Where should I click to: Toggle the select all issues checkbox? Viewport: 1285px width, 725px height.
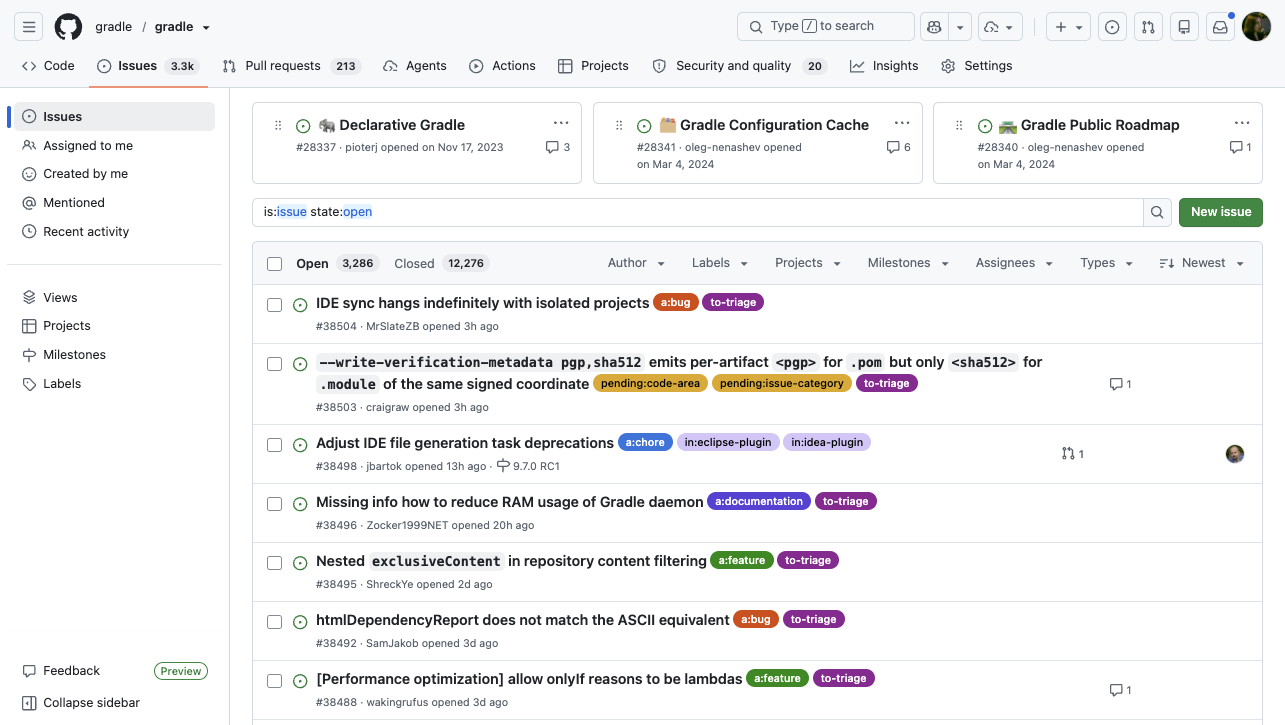(x=274, y=264)
